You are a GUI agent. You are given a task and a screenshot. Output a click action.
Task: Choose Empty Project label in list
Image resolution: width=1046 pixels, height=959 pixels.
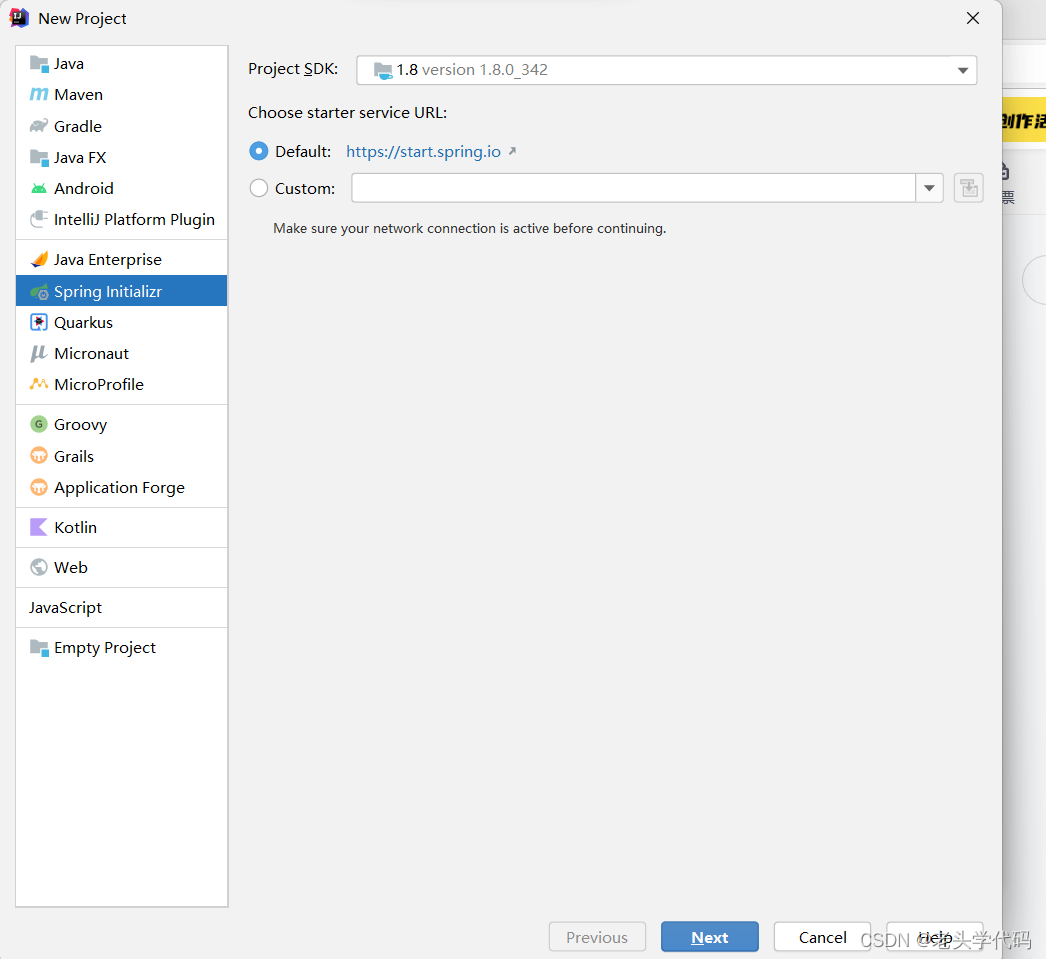pyautogui.click(x=105, y=648)
